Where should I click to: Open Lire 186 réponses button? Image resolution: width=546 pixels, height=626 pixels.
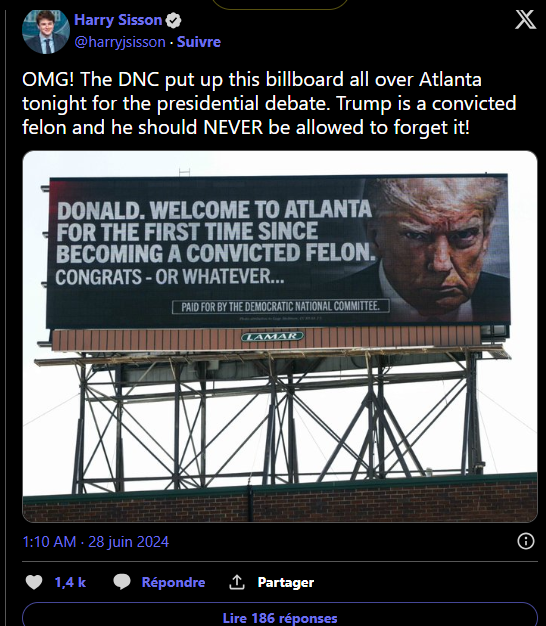point(280,615)
